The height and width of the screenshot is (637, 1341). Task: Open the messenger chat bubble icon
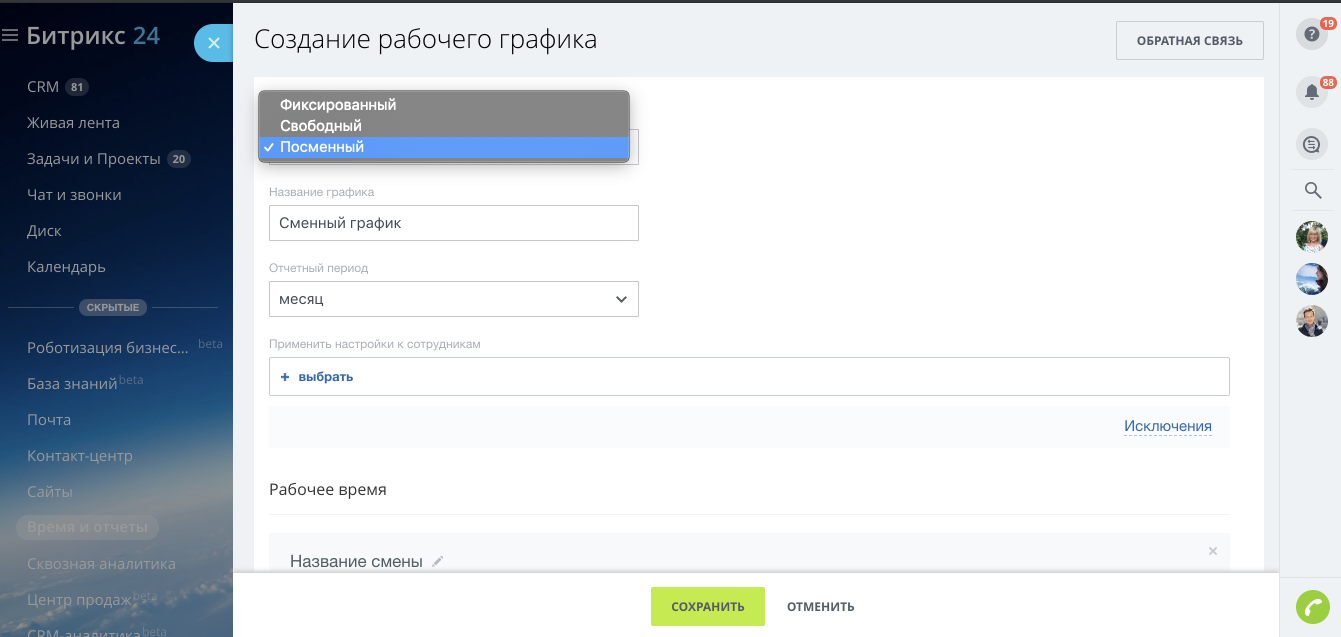1311,144
